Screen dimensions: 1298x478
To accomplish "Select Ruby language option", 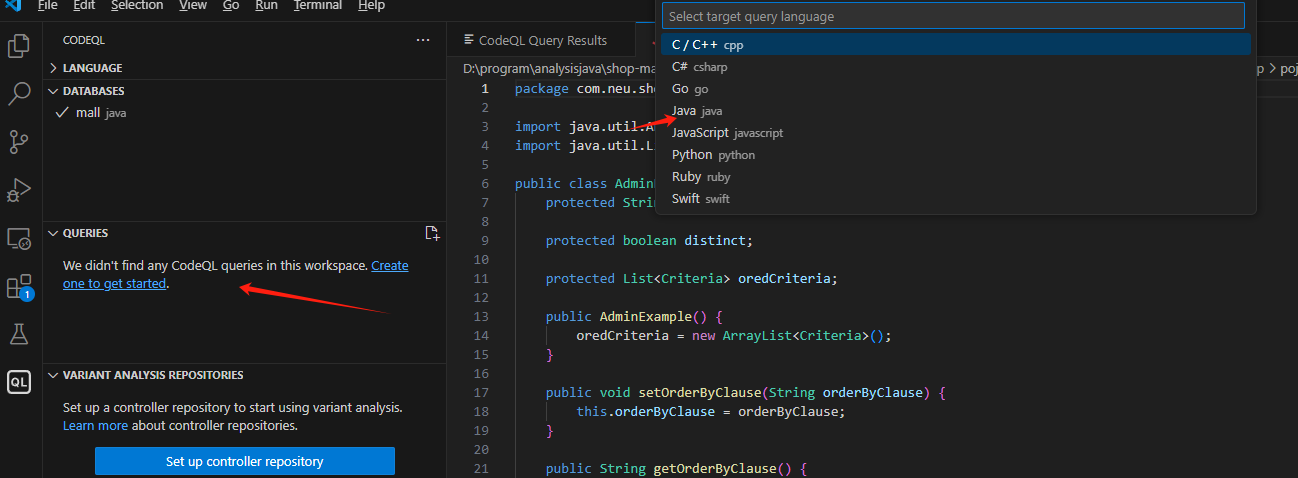I will click(955, 177).
